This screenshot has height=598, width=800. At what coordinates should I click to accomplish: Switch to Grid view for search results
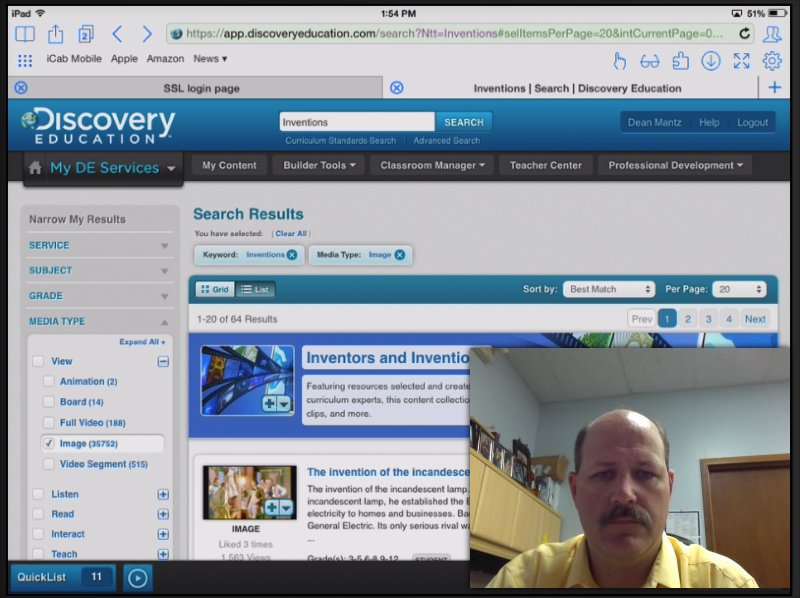215,288
